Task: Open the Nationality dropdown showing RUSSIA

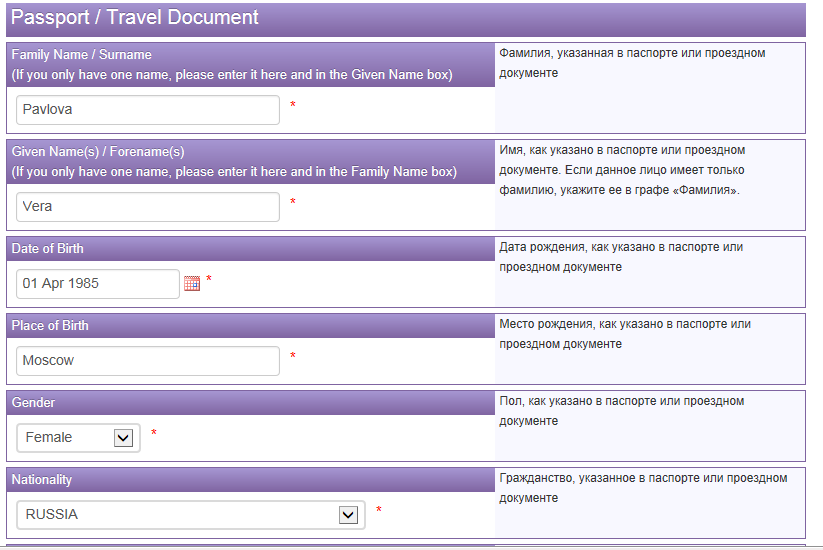Action: pos(191,515)
